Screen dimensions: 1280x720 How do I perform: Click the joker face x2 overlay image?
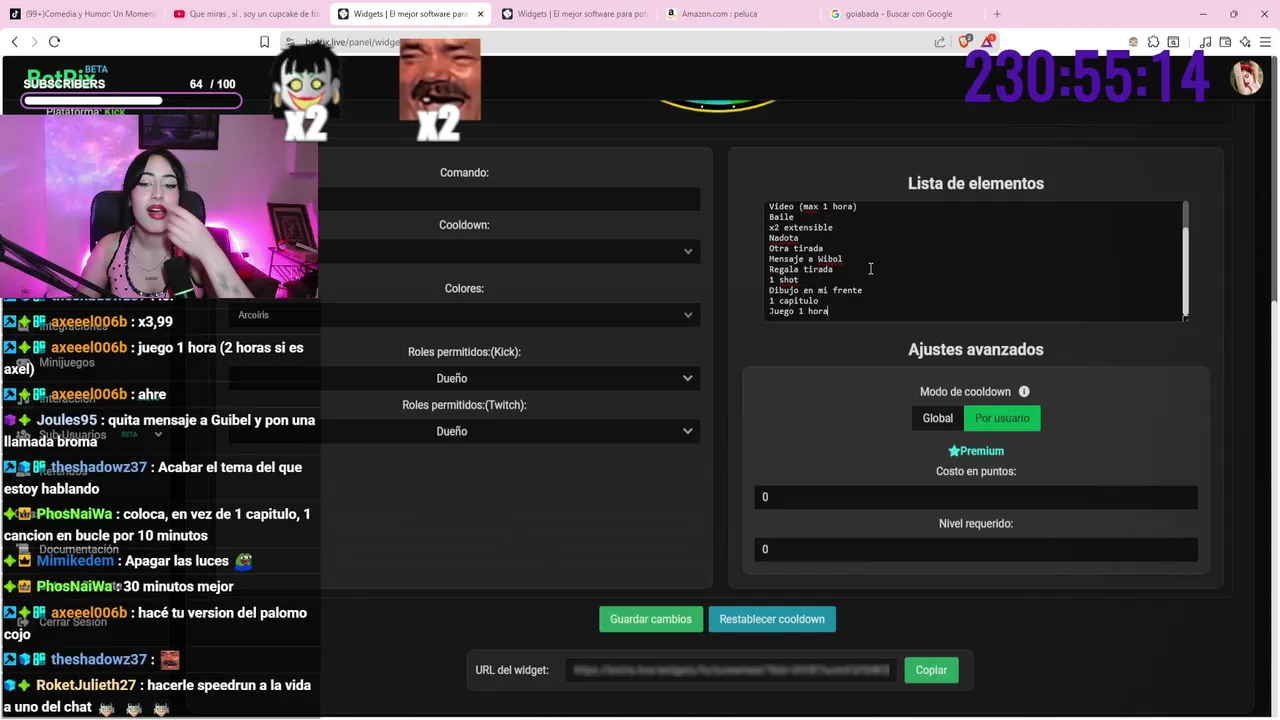pyautogui.click(x=306, y=92)
